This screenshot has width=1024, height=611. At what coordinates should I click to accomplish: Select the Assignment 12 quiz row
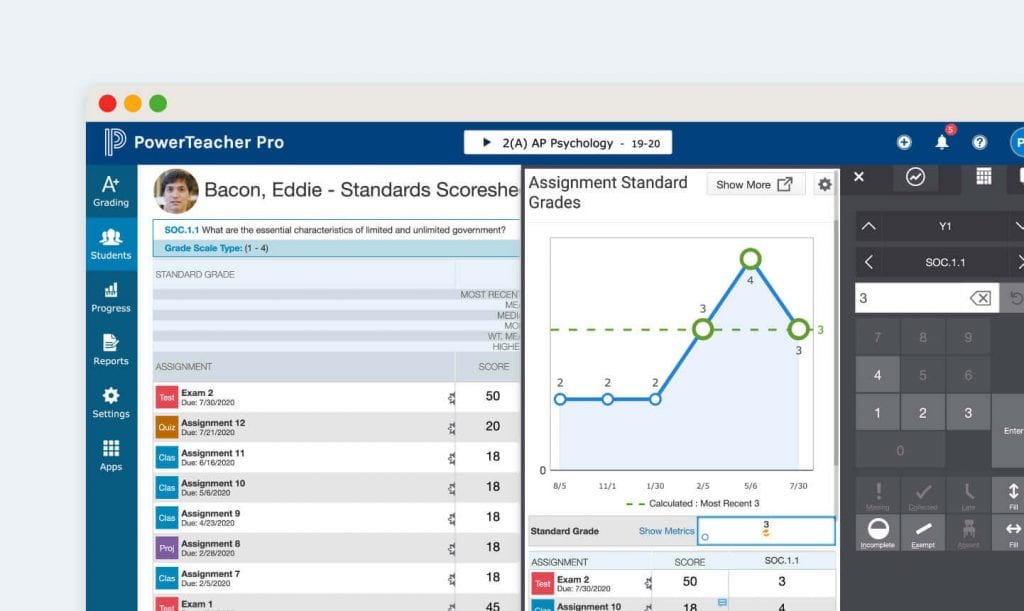pos(336,428)
